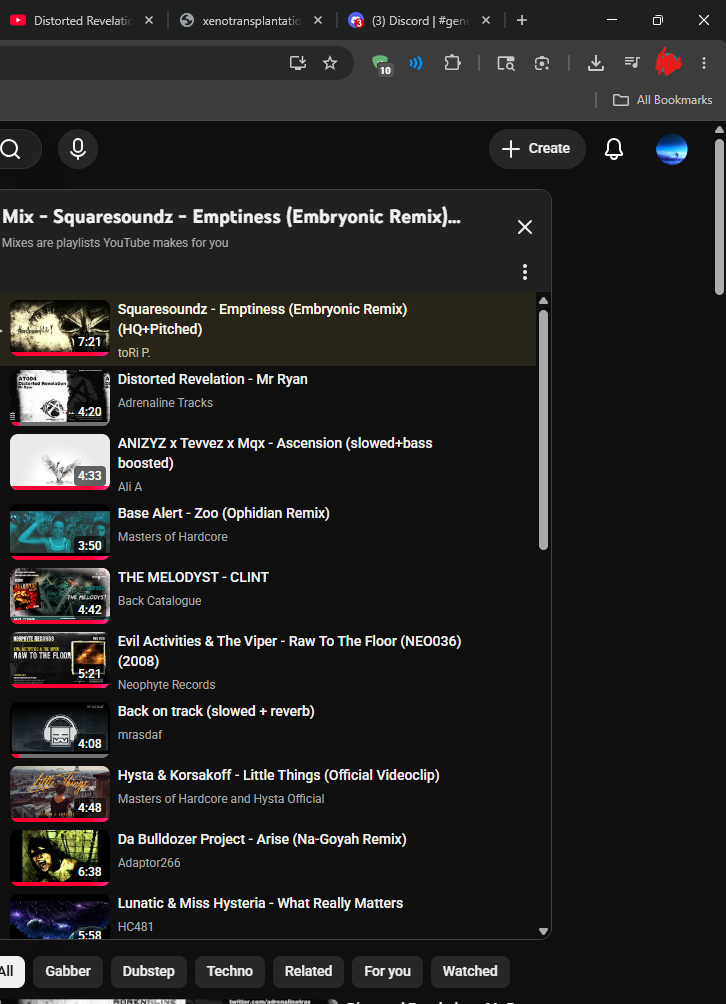Click the 6:38 Arise thumbnail
The width and height of the screenshot is (726, 1004).
click(60, 857)
